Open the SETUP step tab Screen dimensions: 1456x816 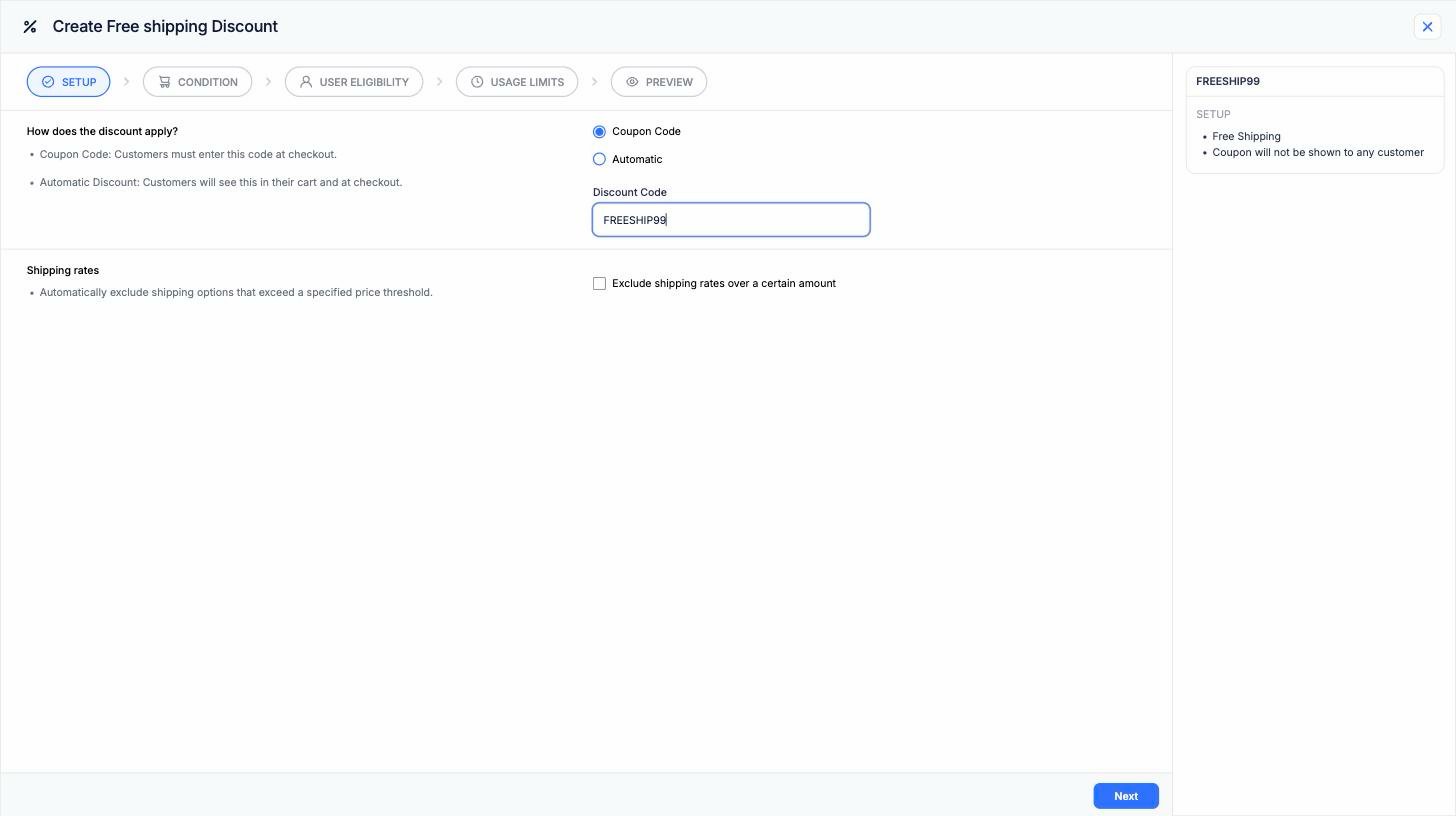coord(68,82)
